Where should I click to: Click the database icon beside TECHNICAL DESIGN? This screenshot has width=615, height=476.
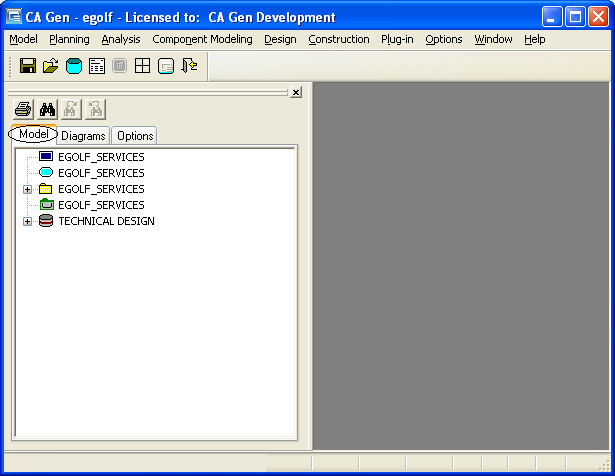(x=46, y=221)
